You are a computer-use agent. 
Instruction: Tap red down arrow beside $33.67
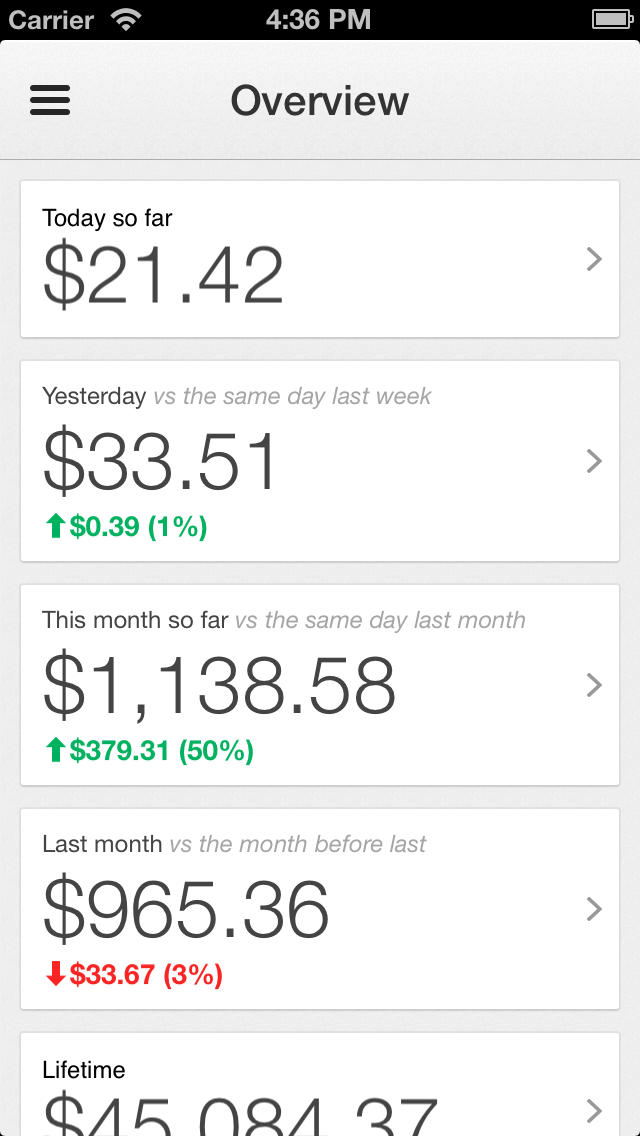pyautogui.click(x=56, y=974)
